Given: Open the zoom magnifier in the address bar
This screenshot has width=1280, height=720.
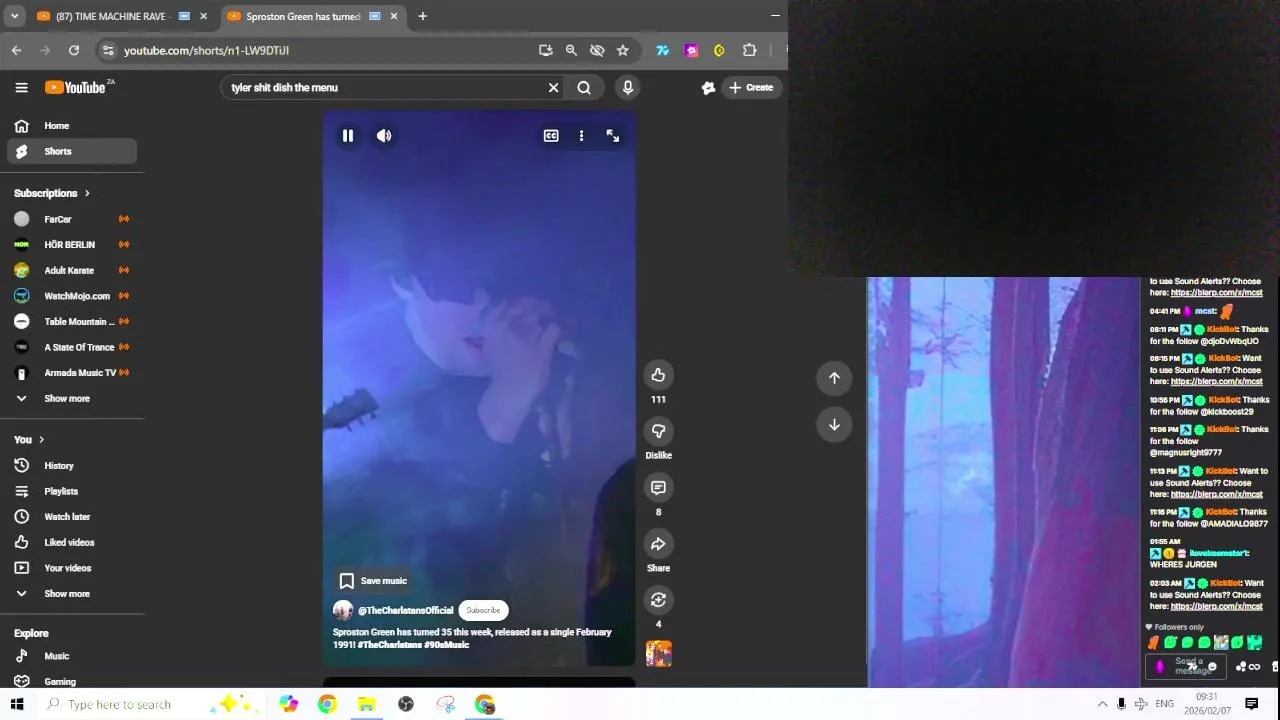Looking at the screenshot, I should point(571,50).
